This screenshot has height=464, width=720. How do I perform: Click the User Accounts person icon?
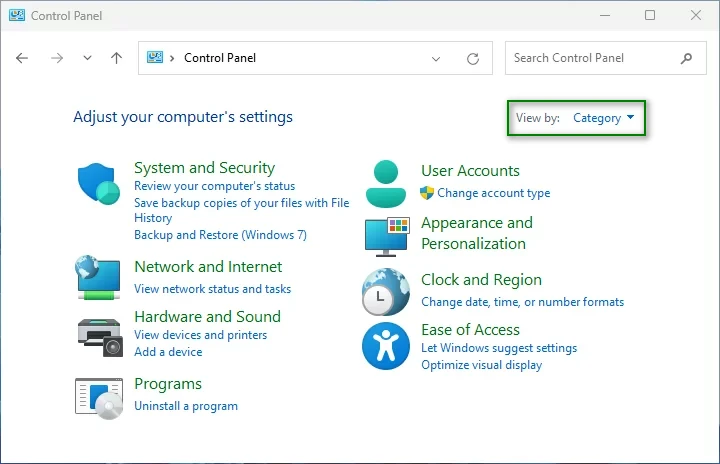[386, 183]
